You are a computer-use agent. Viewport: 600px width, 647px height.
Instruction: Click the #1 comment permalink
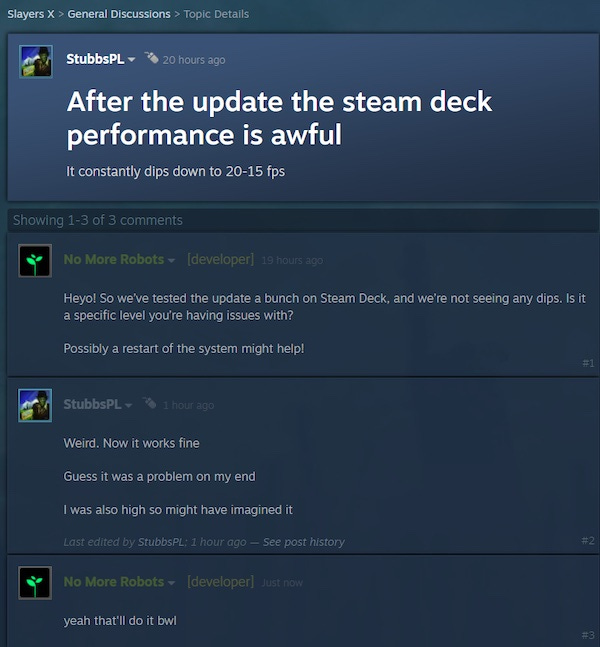(x=588, y=363)
